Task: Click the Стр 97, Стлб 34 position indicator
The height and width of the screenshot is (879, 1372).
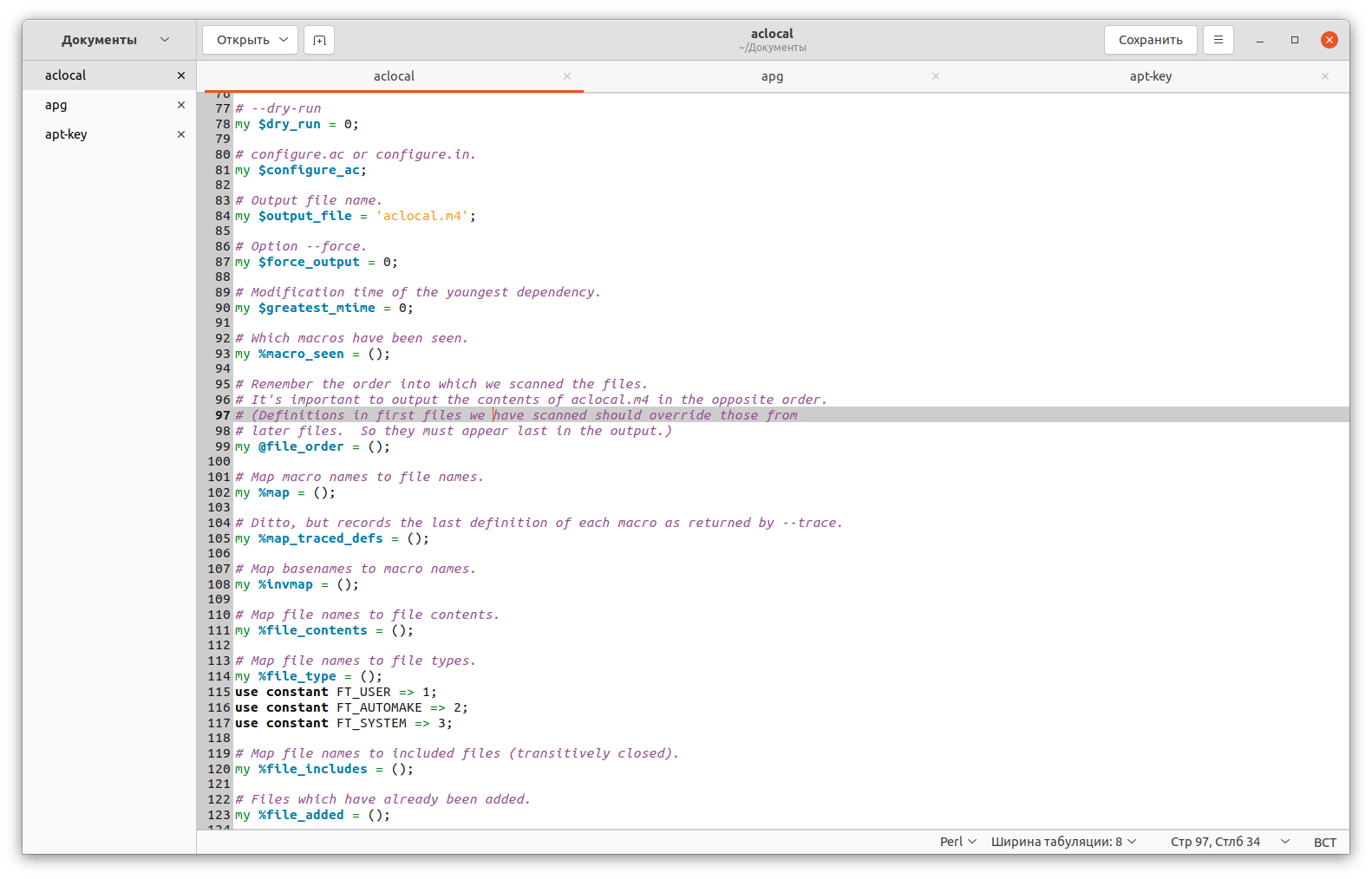Action: tap(1215, 842)
